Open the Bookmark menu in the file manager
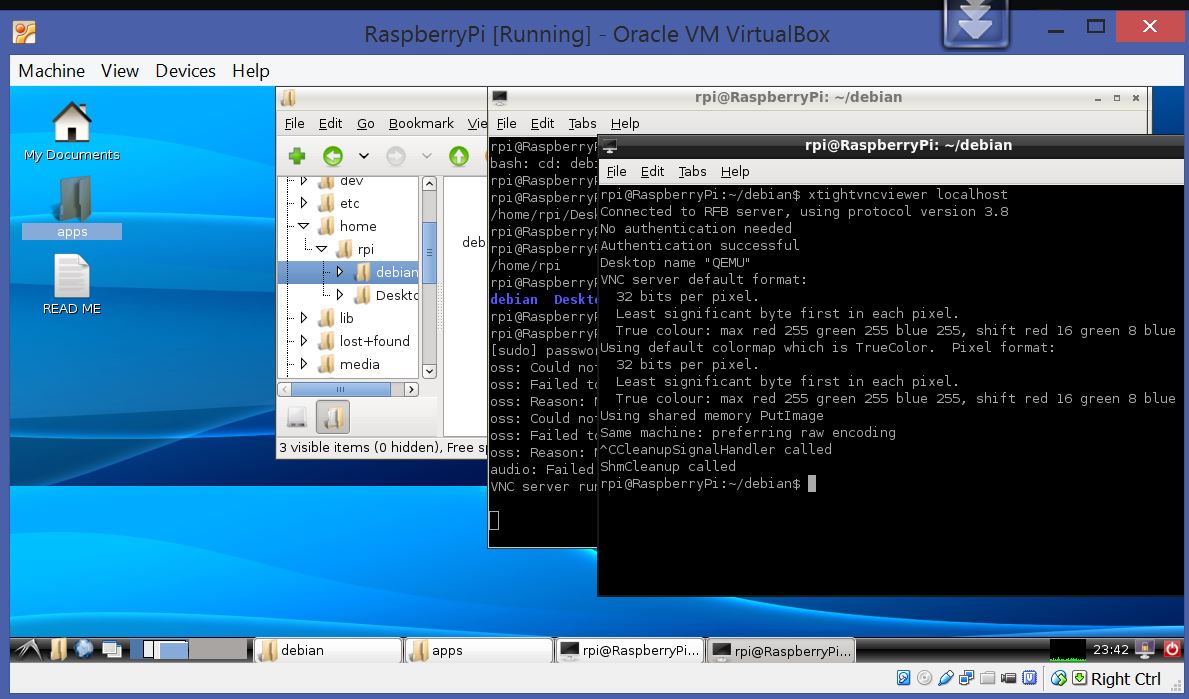 point(421,123)
